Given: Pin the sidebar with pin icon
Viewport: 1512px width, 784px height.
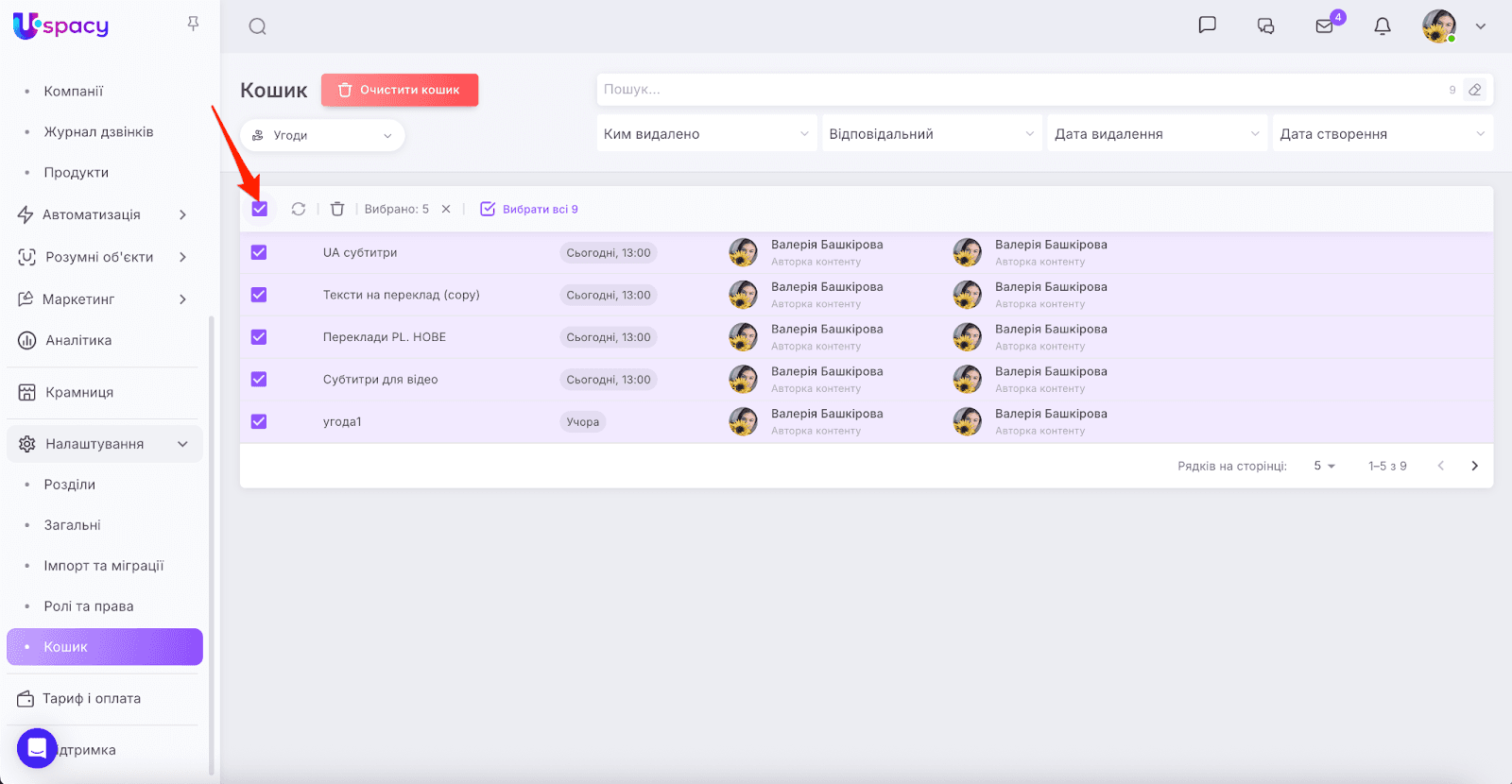Looking at the screenshot, I should pos(193,24).
